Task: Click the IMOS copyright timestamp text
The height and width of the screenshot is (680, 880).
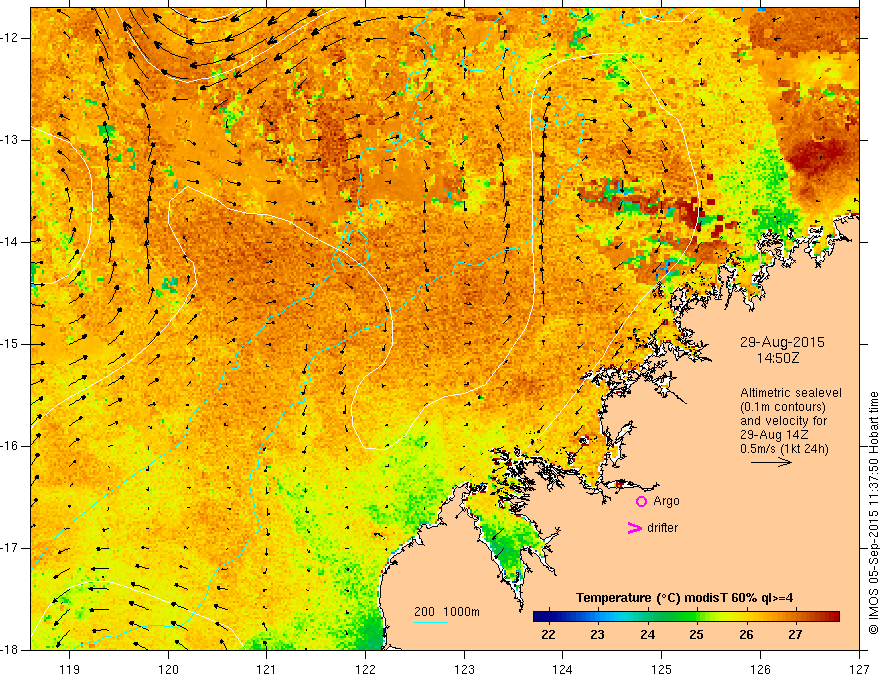Action: [873, 514]
